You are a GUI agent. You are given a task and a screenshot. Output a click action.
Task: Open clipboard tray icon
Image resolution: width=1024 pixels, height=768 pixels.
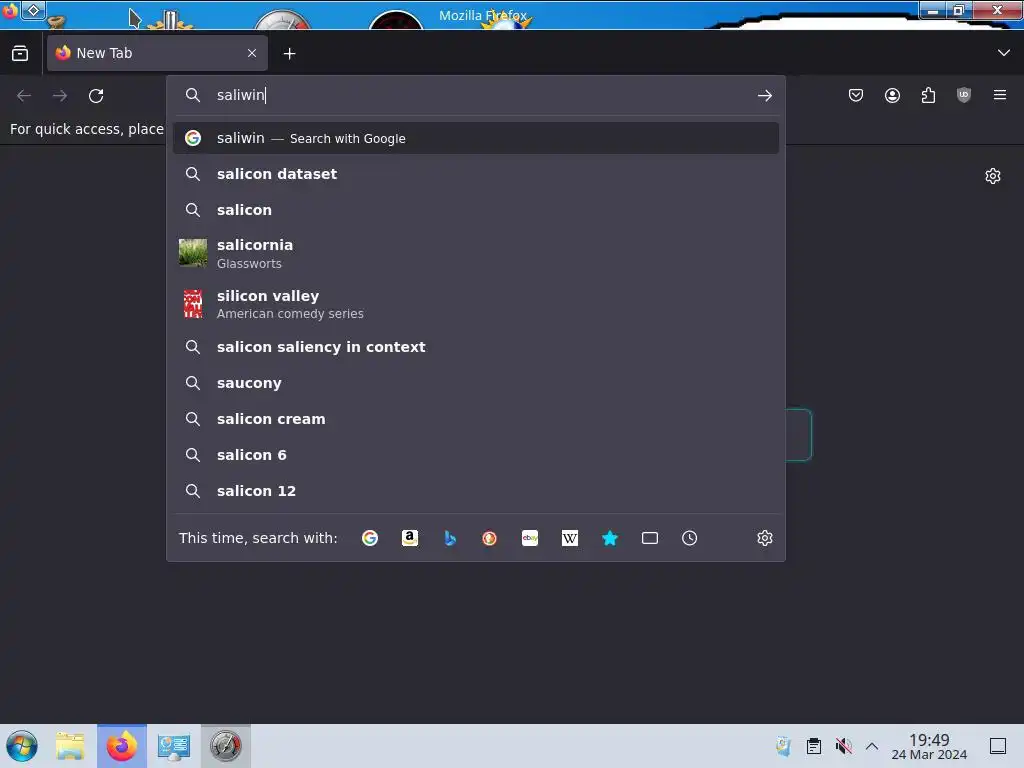[814, 746]
